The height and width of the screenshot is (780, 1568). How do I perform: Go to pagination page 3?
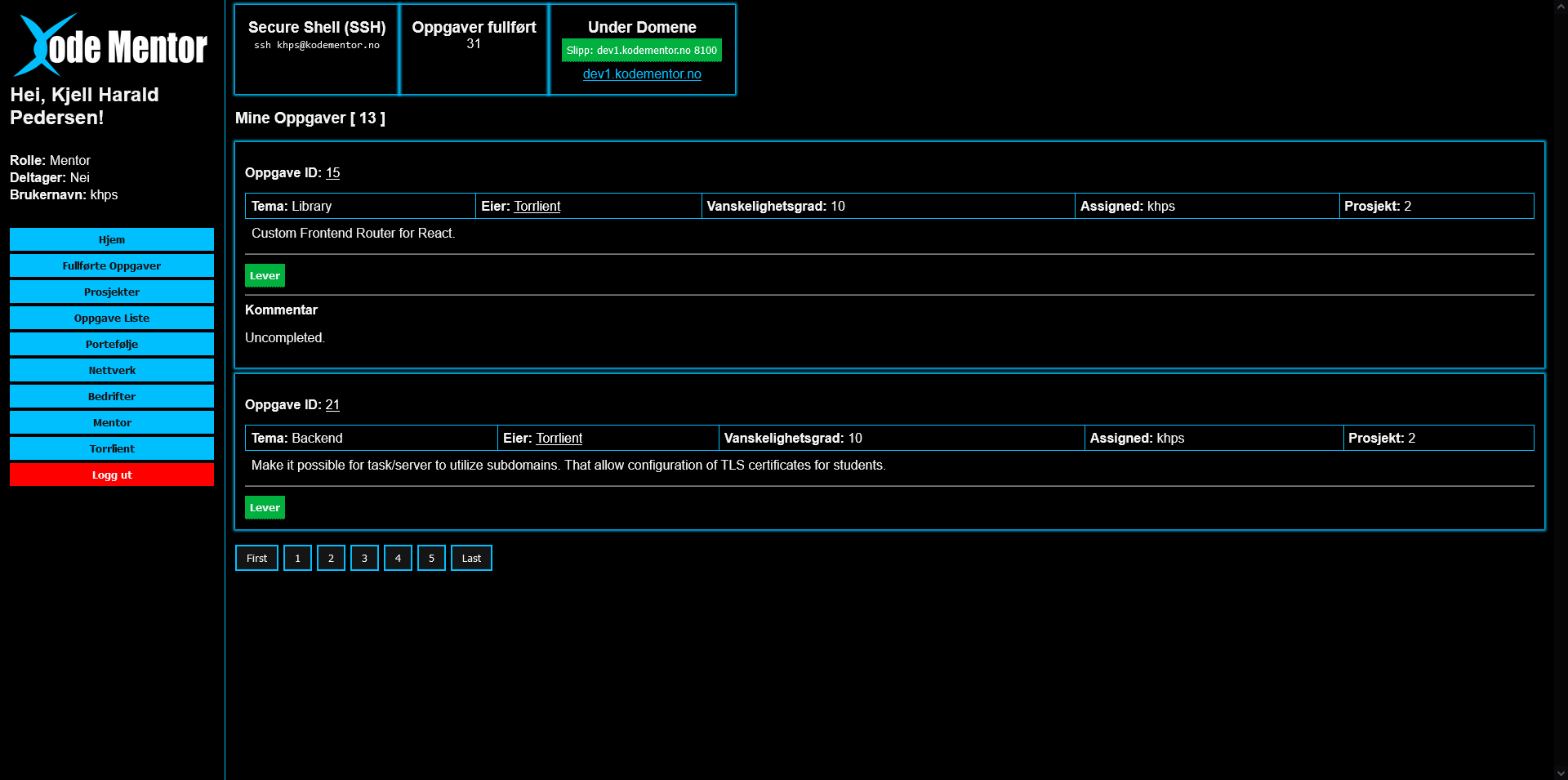(x=364, y=558)
